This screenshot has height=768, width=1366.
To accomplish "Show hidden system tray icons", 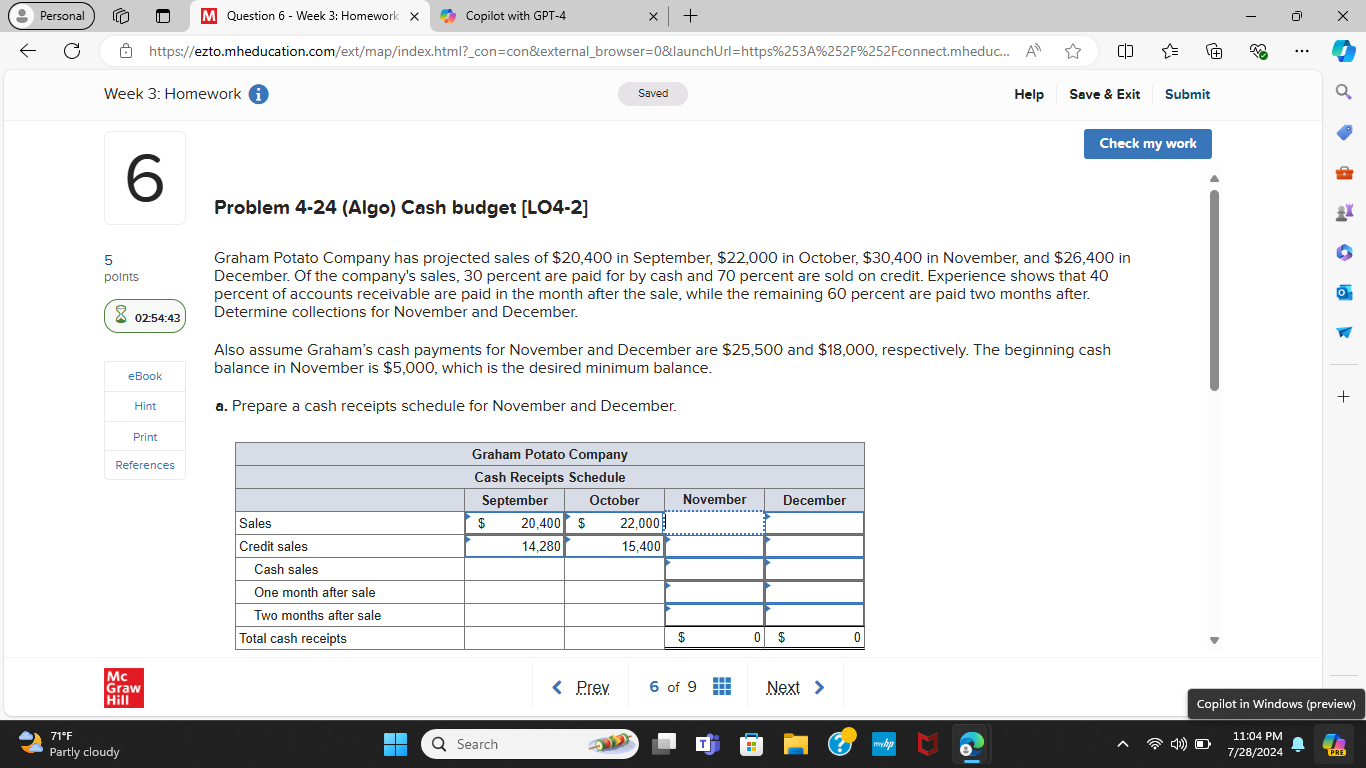I will pyautogui.click(x=1123, y=744).
